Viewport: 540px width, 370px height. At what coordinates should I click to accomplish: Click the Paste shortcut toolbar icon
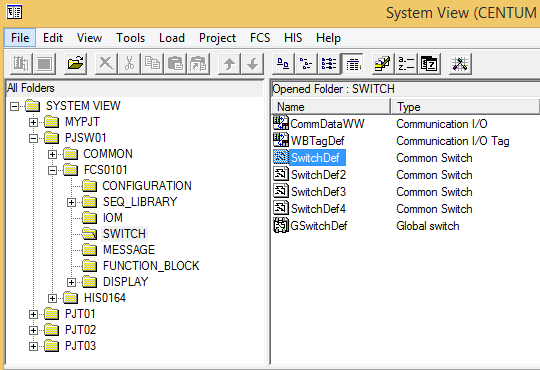tap(198, 64)
